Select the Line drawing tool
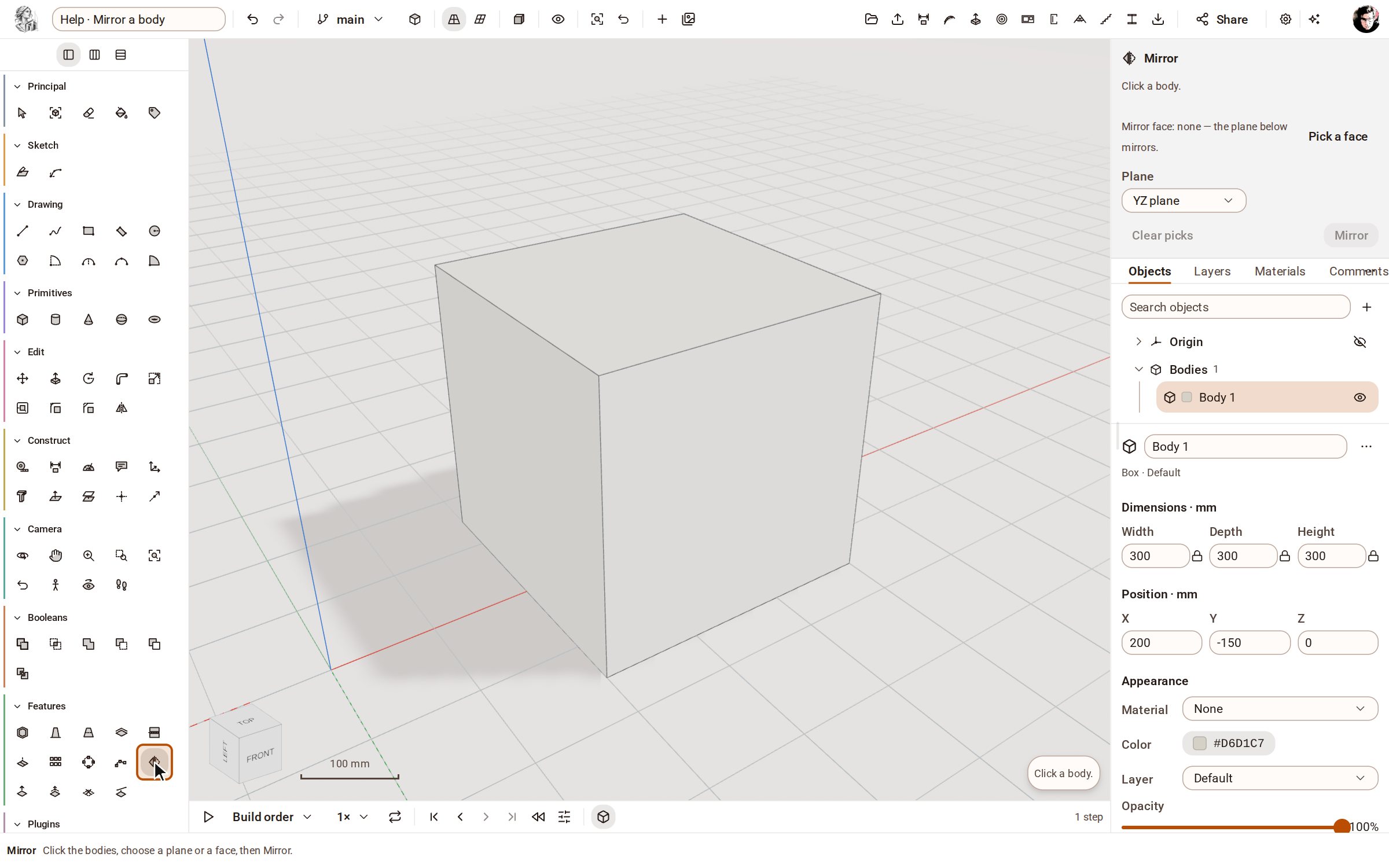Screen dimensions: 1389x868 [x=23, y=231]
